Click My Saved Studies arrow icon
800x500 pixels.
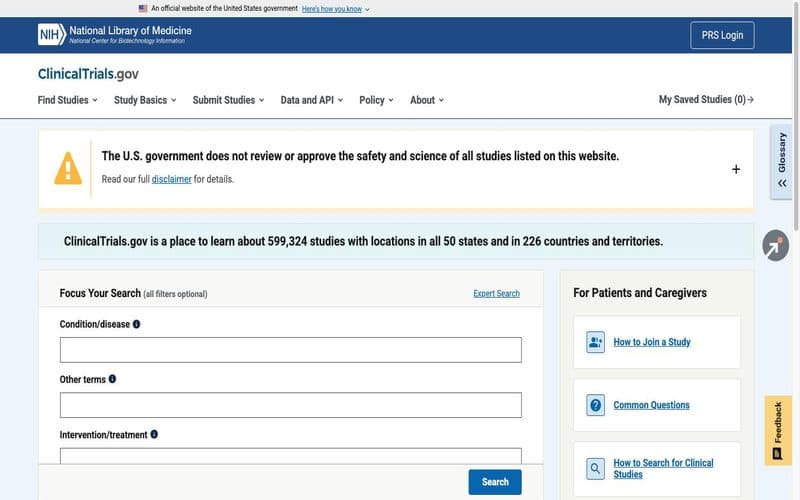point(751,99)
